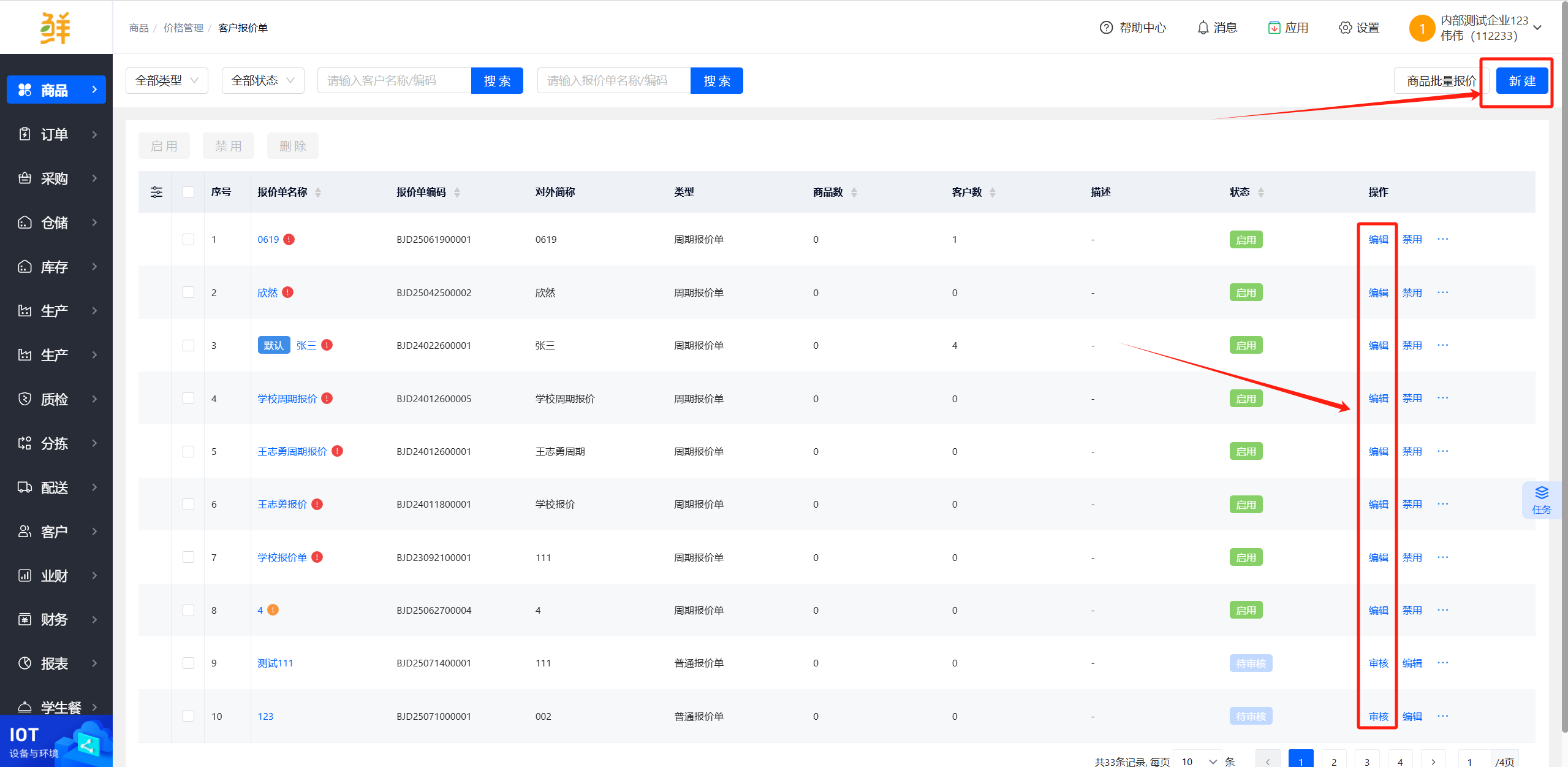1568x767 pixels.
Task: Click the warning icon next to 0619
Action: tap(289, 239)
